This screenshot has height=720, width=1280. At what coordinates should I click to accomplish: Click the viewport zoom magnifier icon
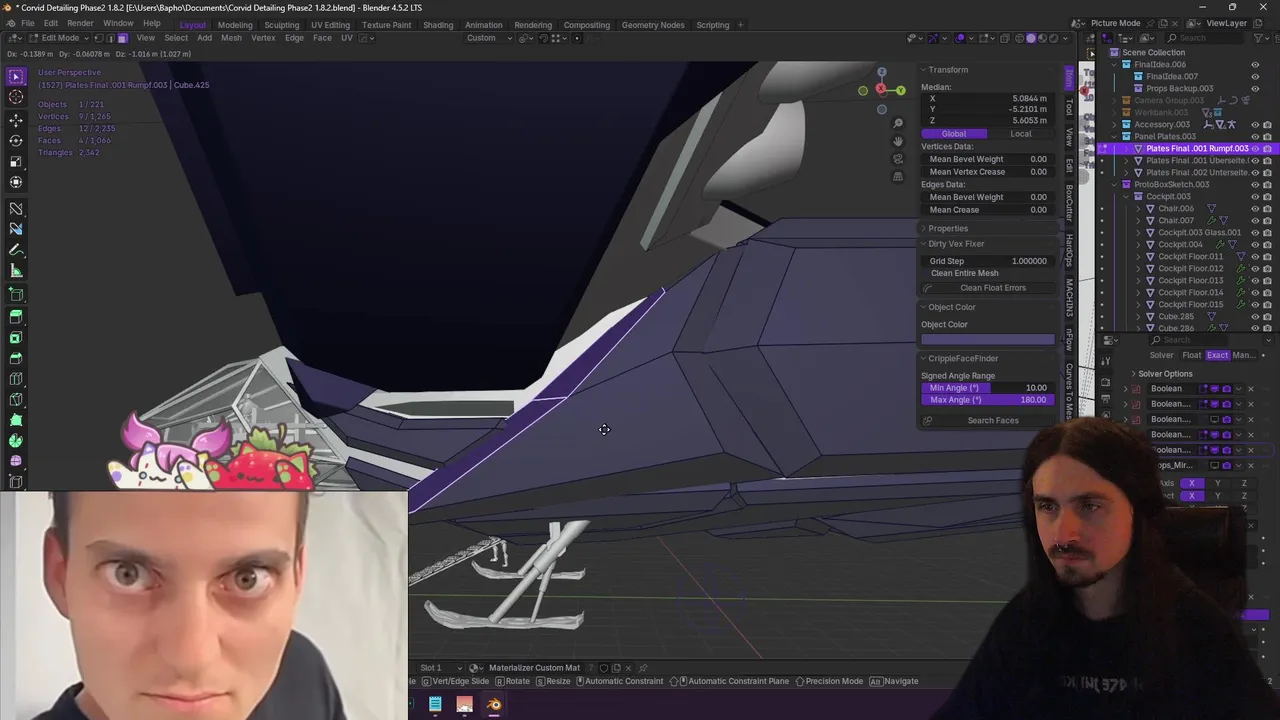tap(898, 123)
